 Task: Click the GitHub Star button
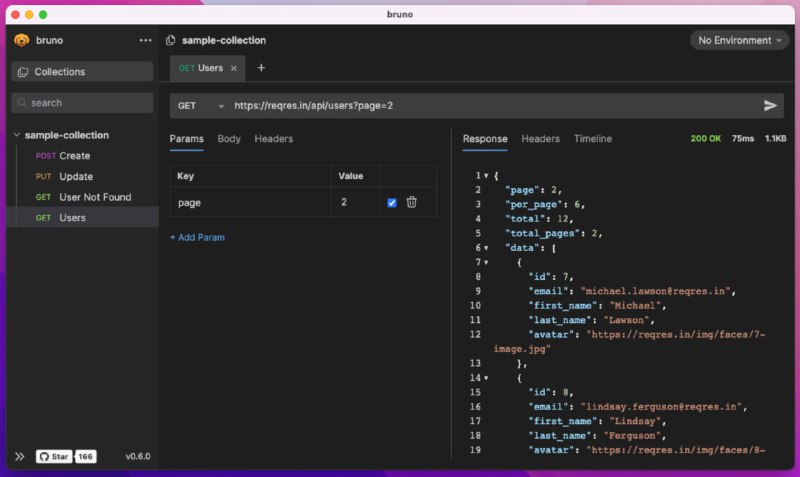pos(54,456)
